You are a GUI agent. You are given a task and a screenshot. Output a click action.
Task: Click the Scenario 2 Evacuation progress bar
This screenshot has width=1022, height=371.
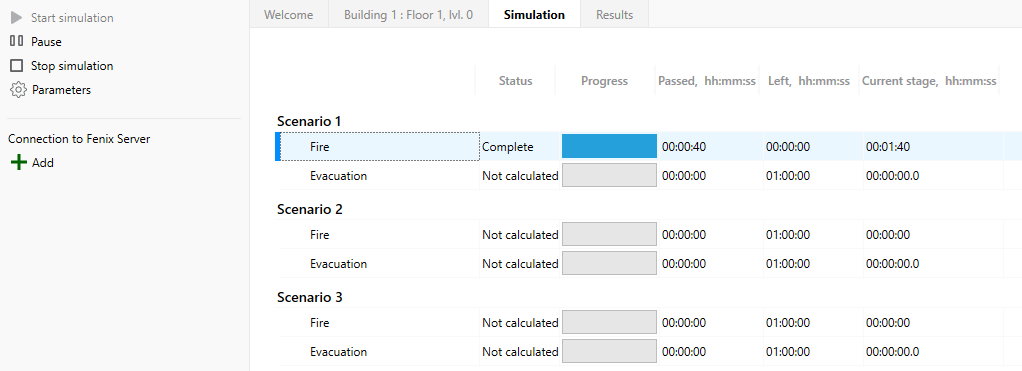pos(609,263)
